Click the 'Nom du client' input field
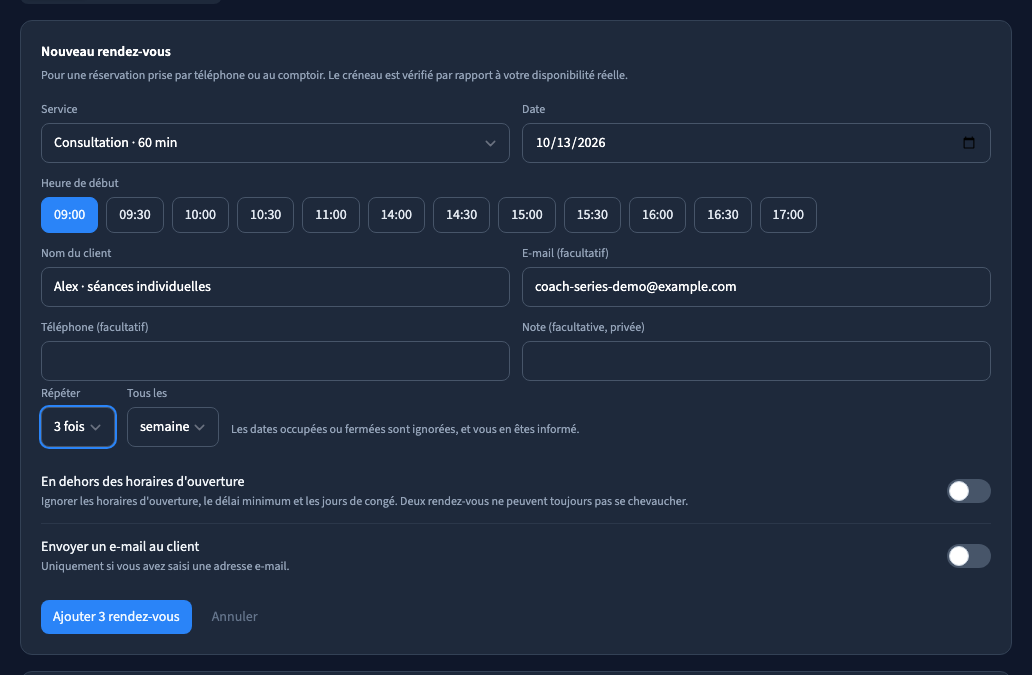This screenshot has height=675, width=1032. [275, 287]
